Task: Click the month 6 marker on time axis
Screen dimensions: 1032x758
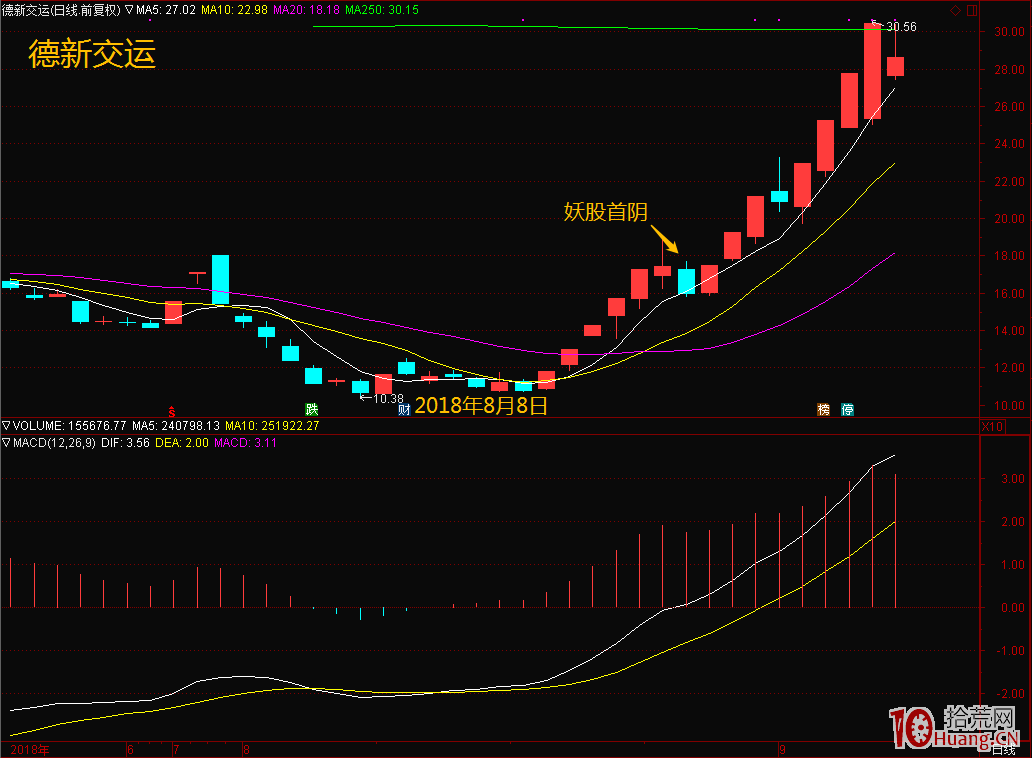Action: point(130,749)
